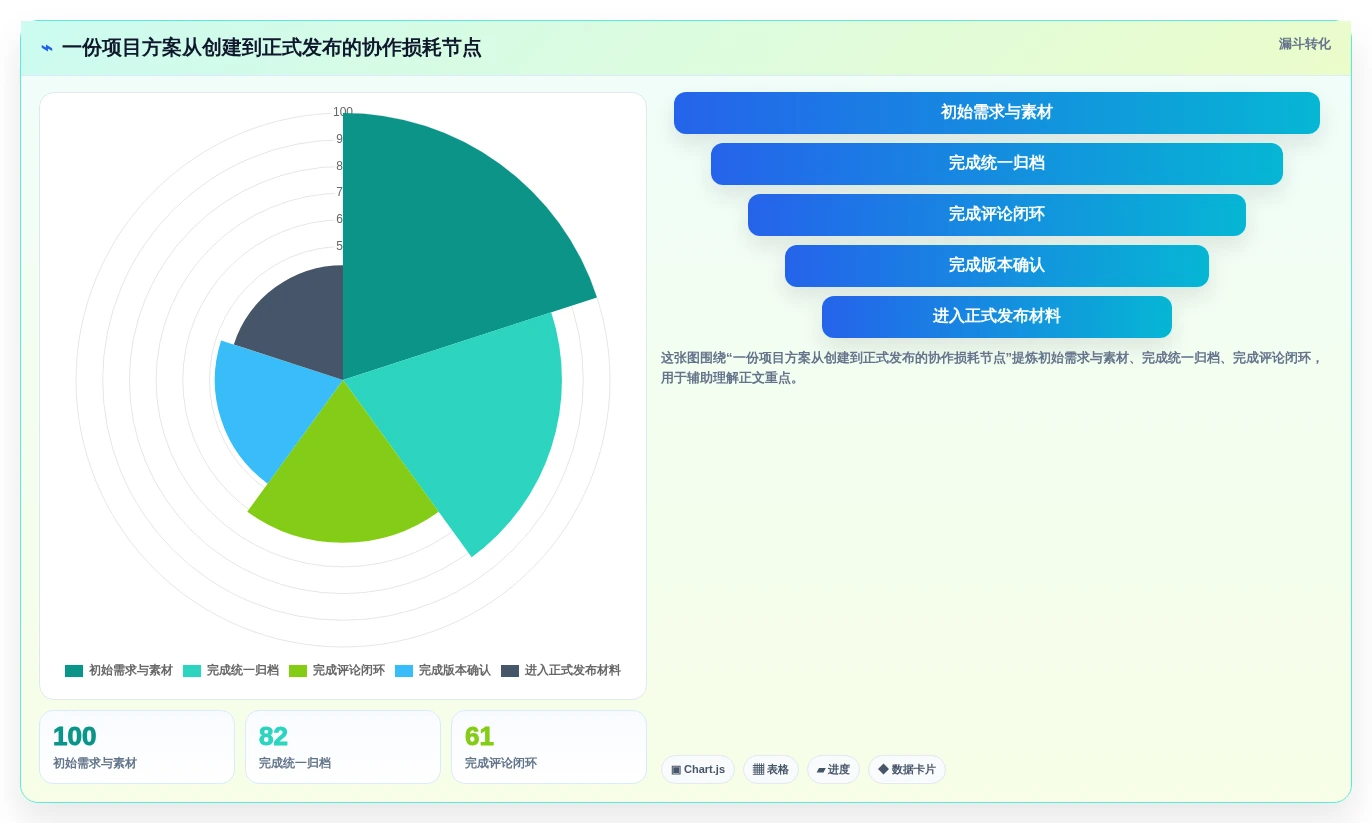
Task: Toggle 进入正式发布材料 legend swatch
Action: tap(510, 671)
